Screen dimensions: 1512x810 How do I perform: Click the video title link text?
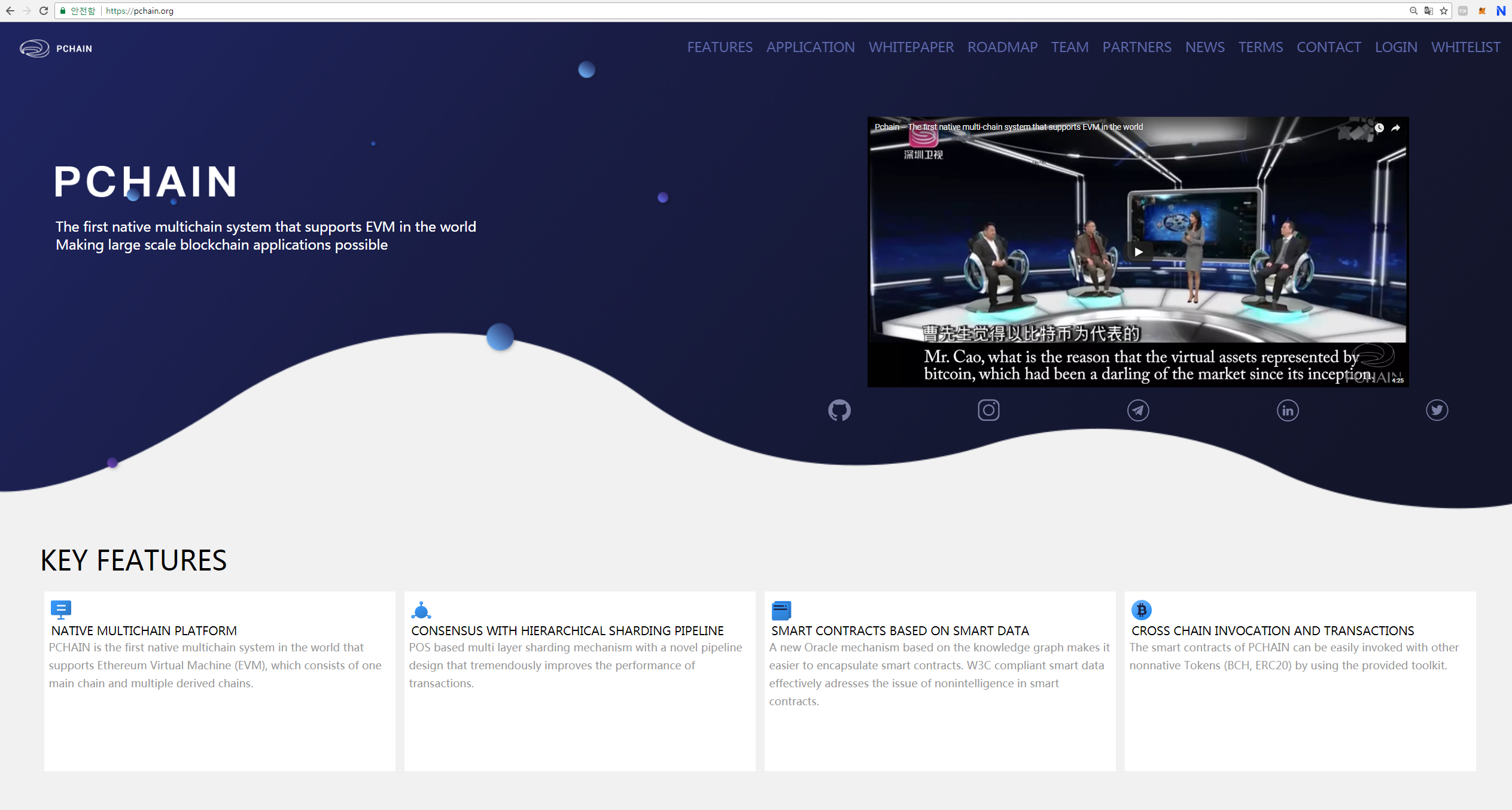1008,127
